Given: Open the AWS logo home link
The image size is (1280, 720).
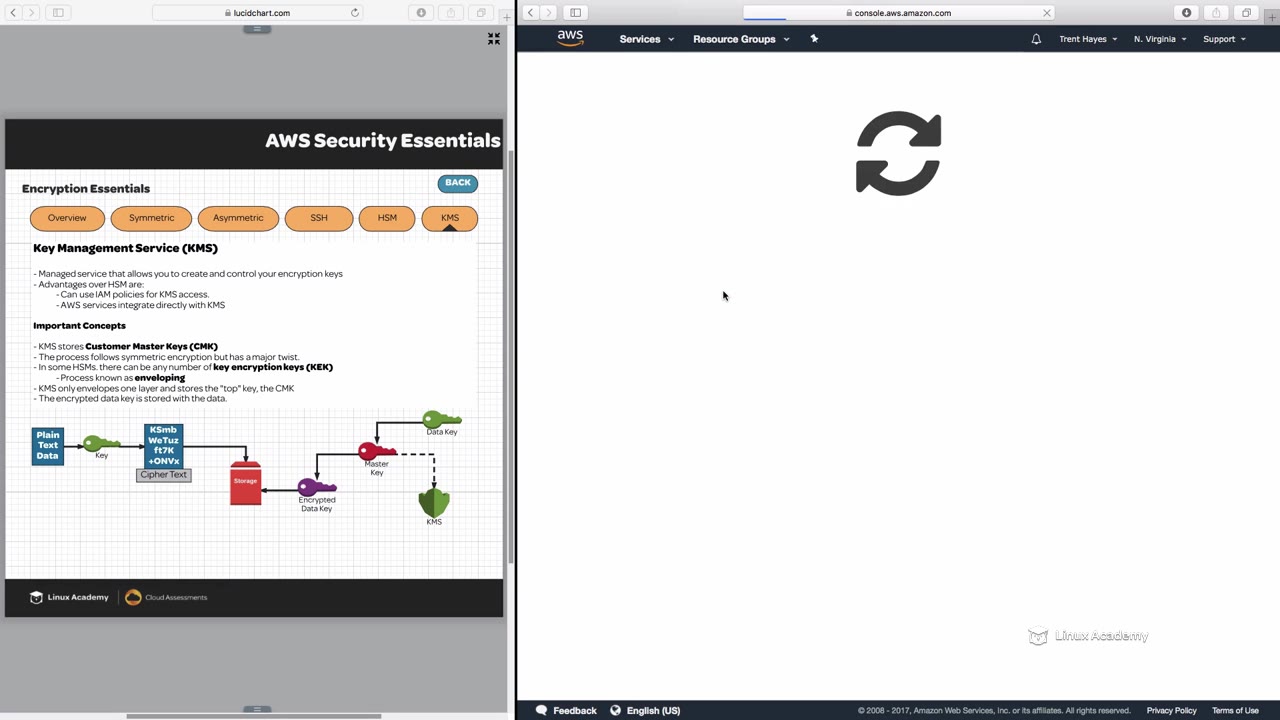Looking at the screenshot, I should pos(570,38).
